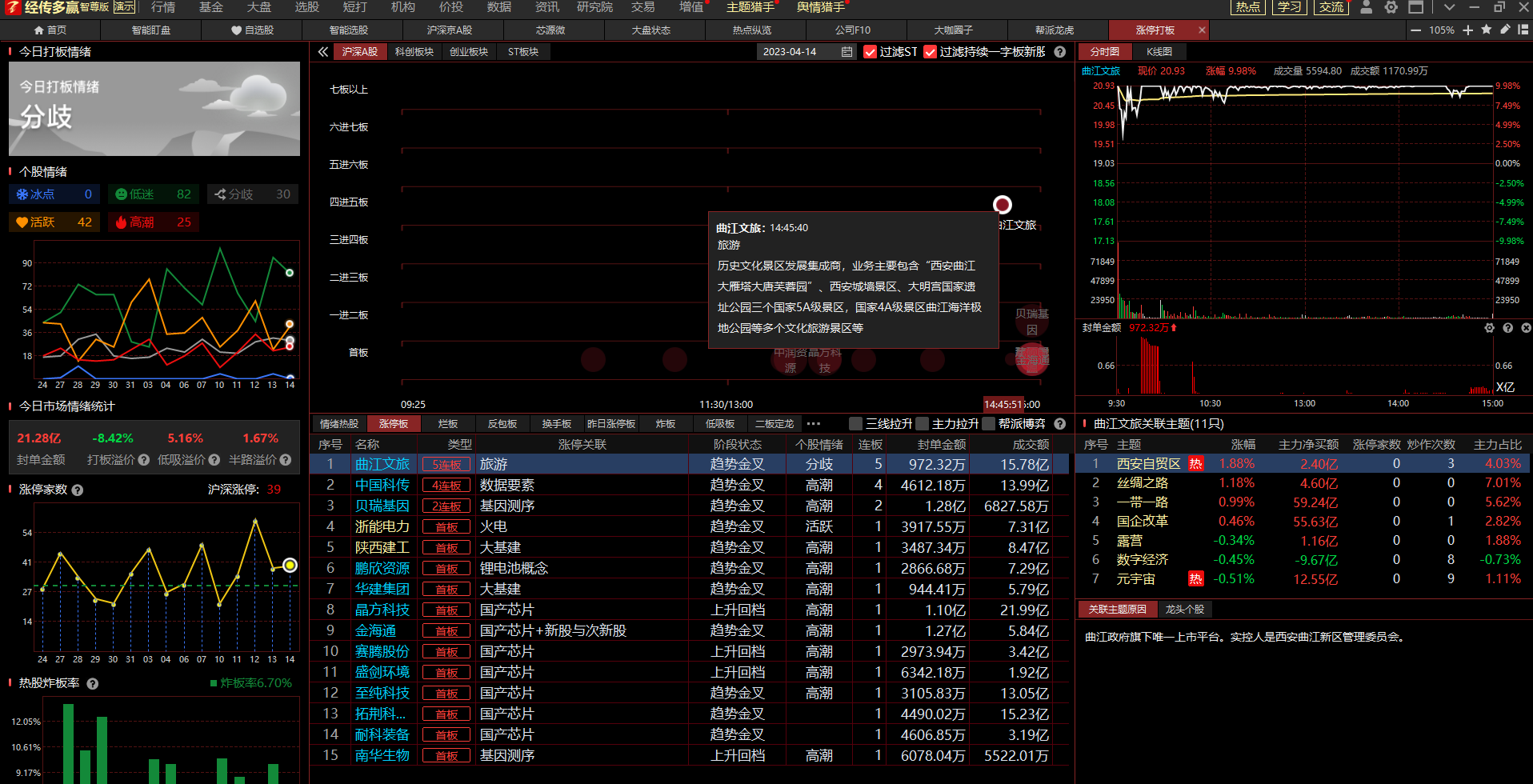1533x784 pixels.
Task: Close the 封单金额 sub-panel
Action: [1526, 328]
